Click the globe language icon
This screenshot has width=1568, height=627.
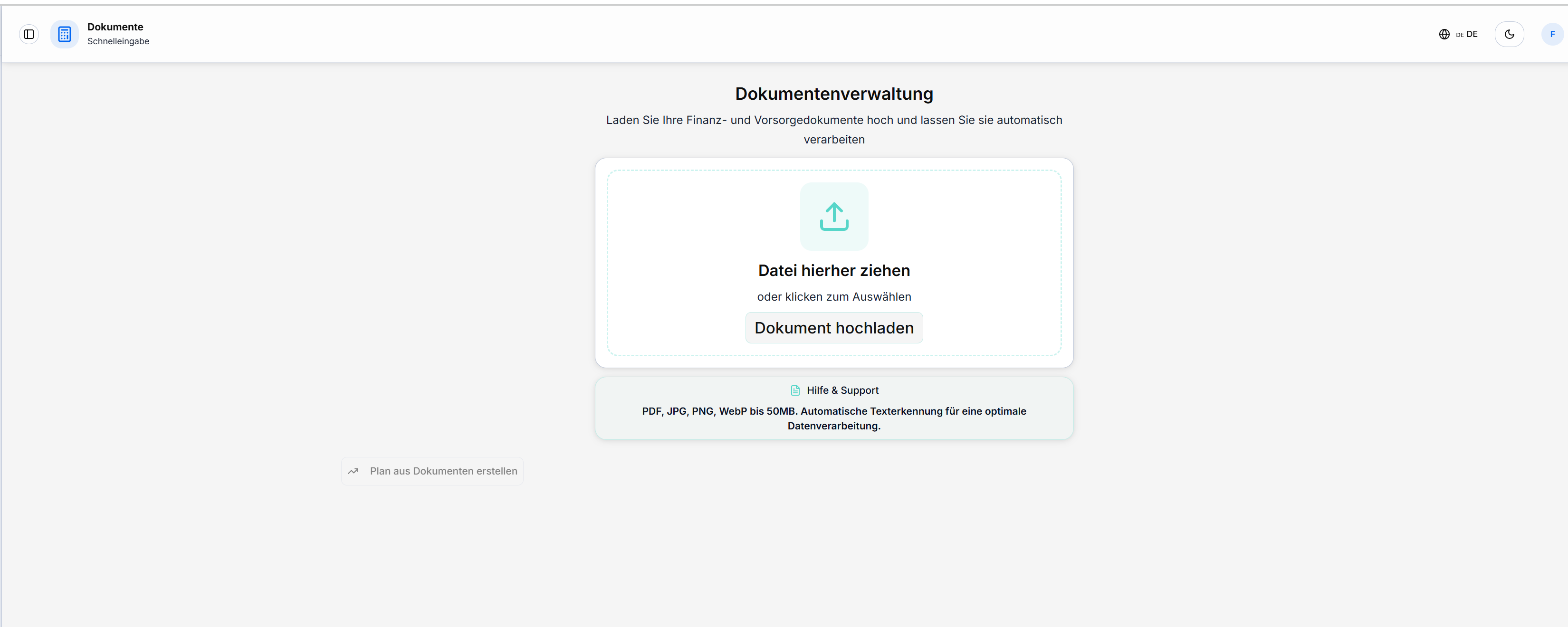point(1444,34)
